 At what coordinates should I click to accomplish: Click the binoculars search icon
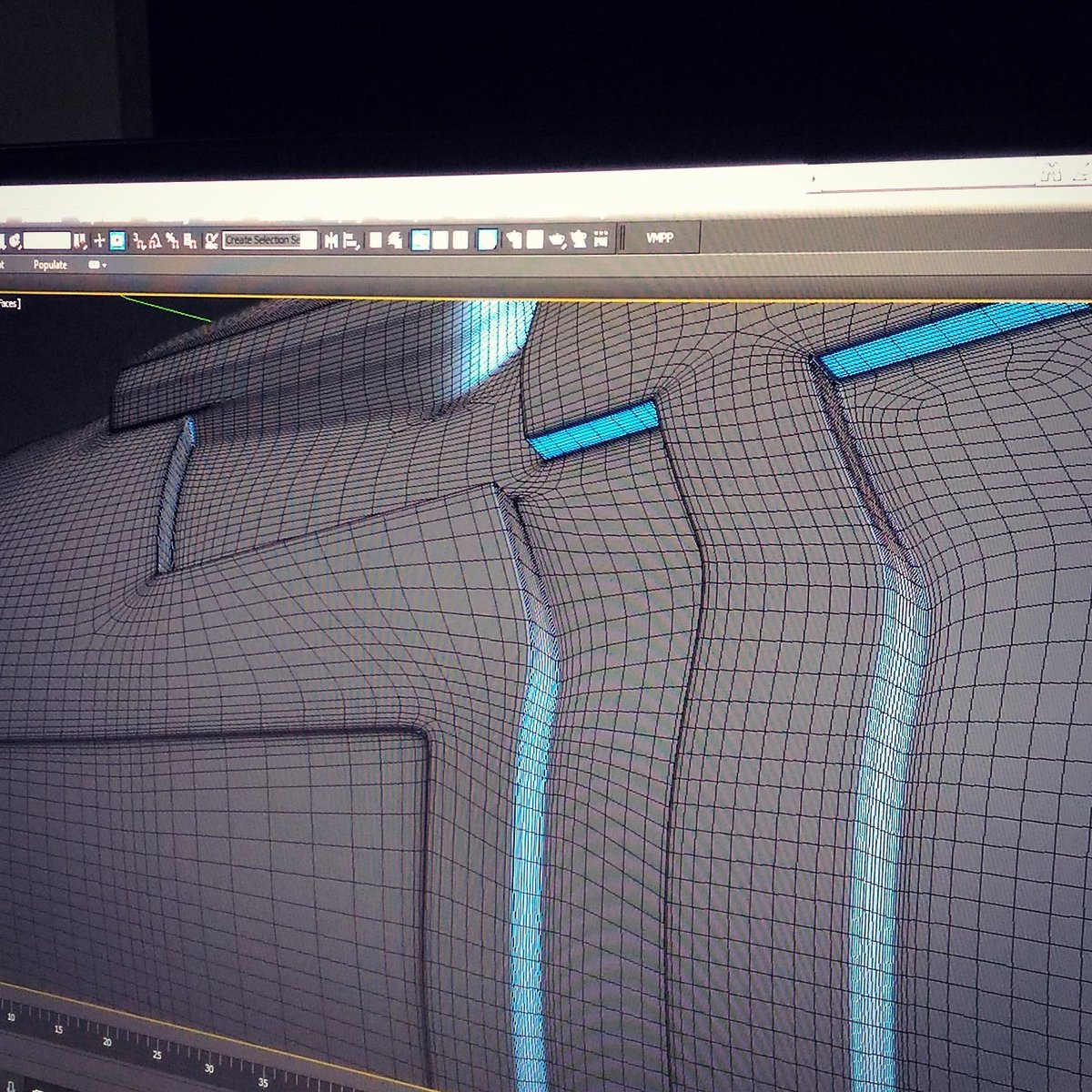(x=1052, y=172)
